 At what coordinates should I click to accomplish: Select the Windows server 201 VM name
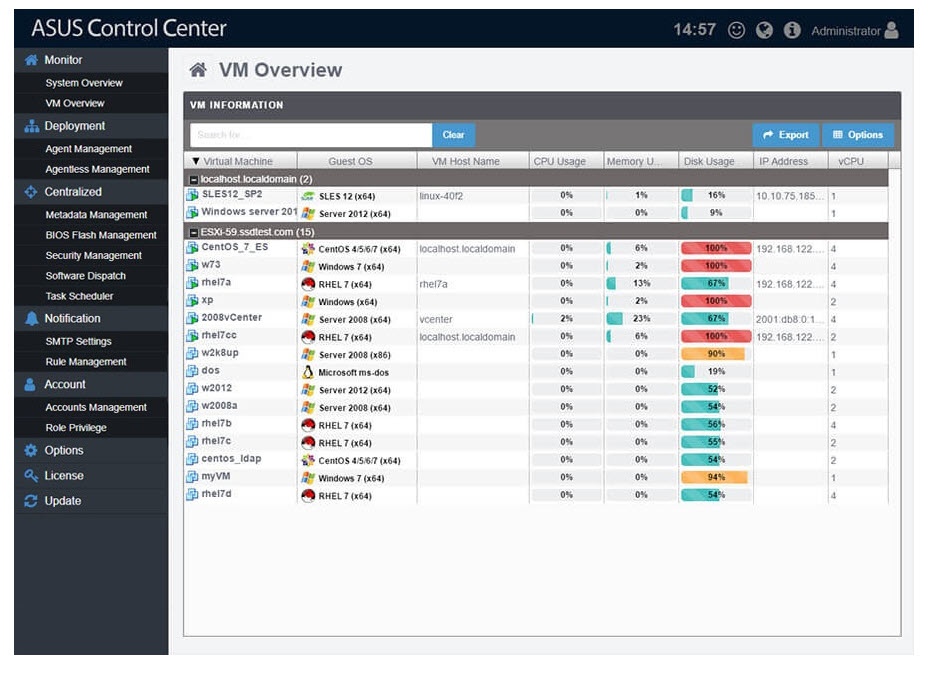click(x=249, y=211)
